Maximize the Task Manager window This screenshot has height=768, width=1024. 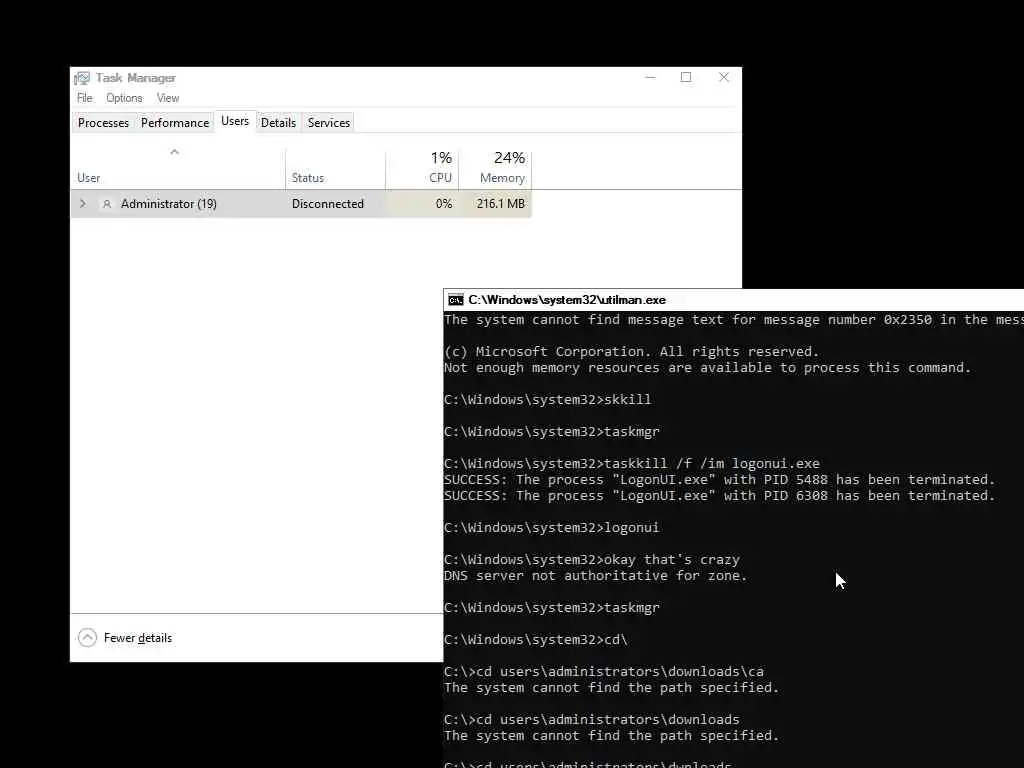(686, 77)
